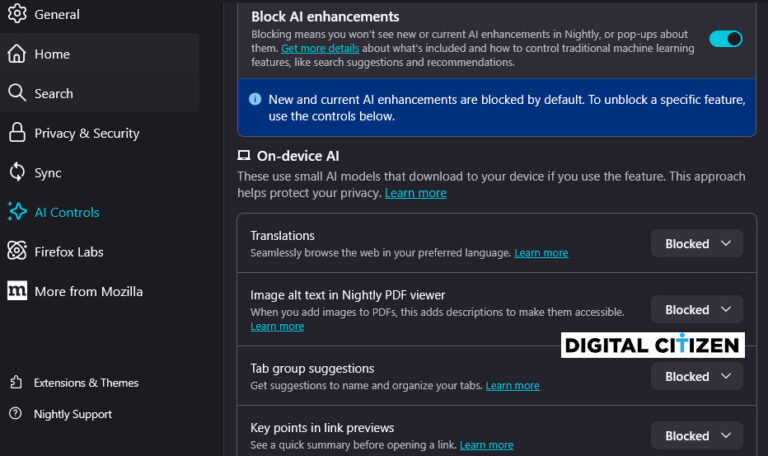Click the Search magnifier icon

pos(17,93)
